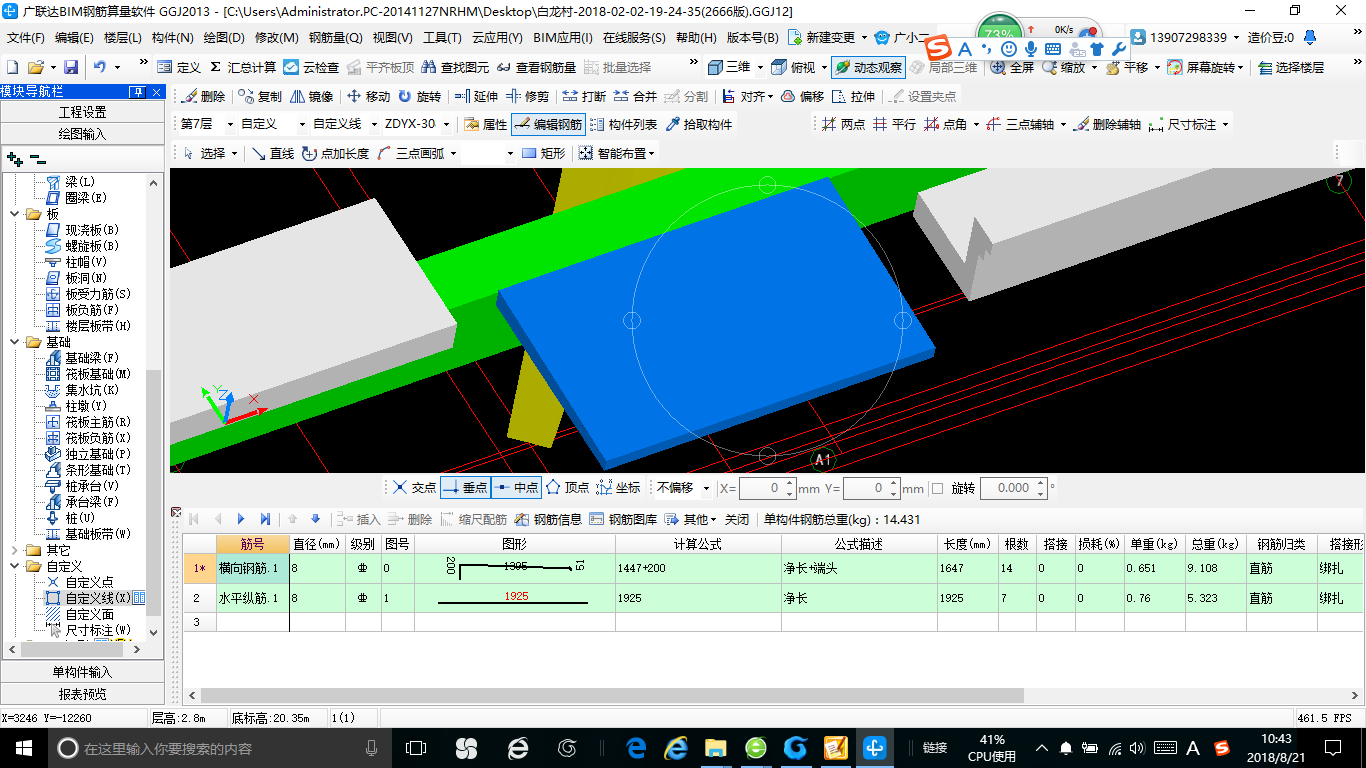Open the 工具(T) menu

[x=442, y=37]
